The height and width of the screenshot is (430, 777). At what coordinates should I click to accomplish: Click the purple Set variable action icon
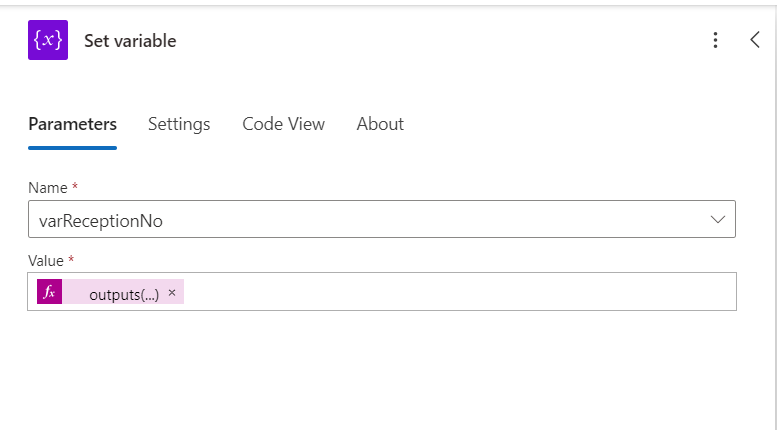[48, 41]
